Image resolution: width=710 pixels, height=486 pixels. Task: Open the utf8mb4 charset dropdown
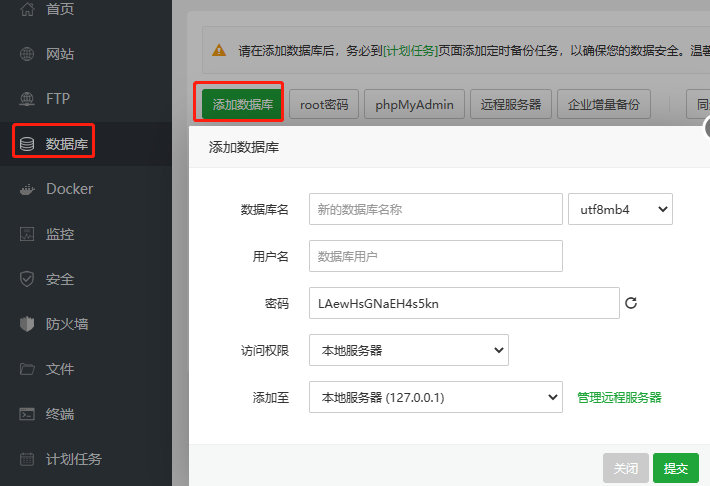tap(619, 209)
